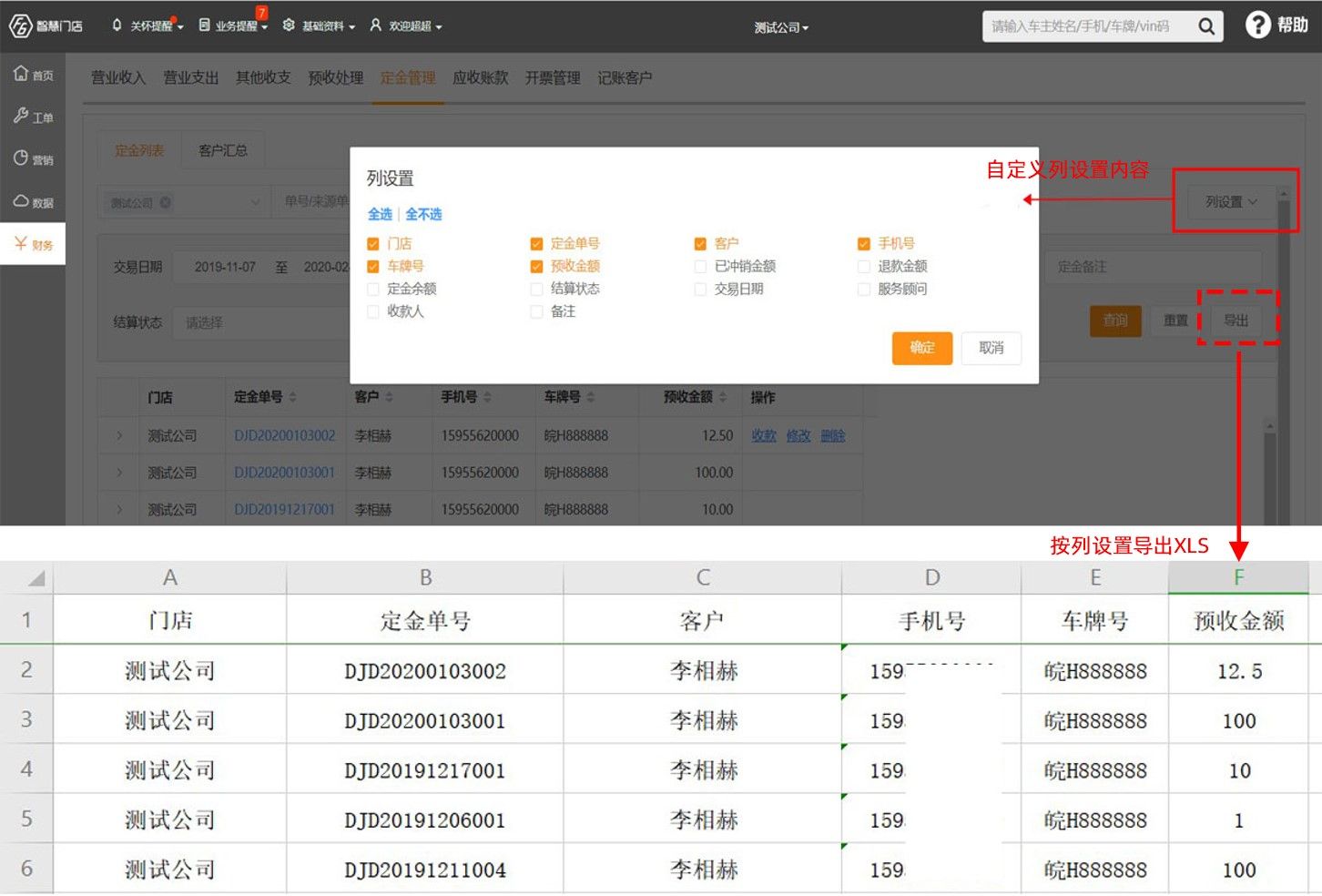Uncheck the 客户 column checkbox

[x=700, y=244]
